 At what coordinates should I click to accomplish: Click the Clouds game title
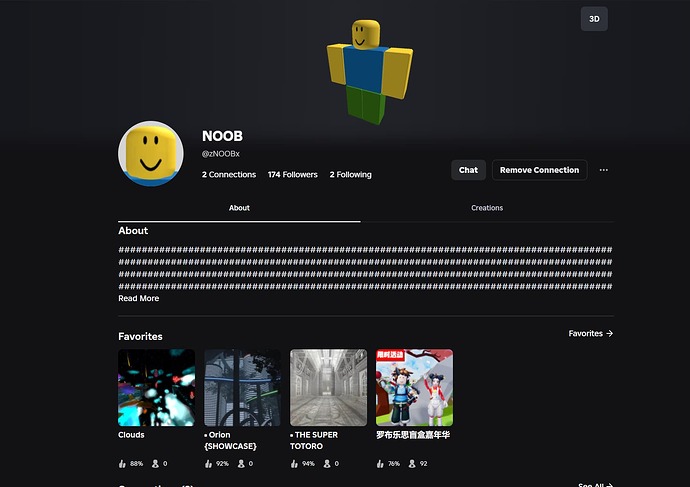131,435
